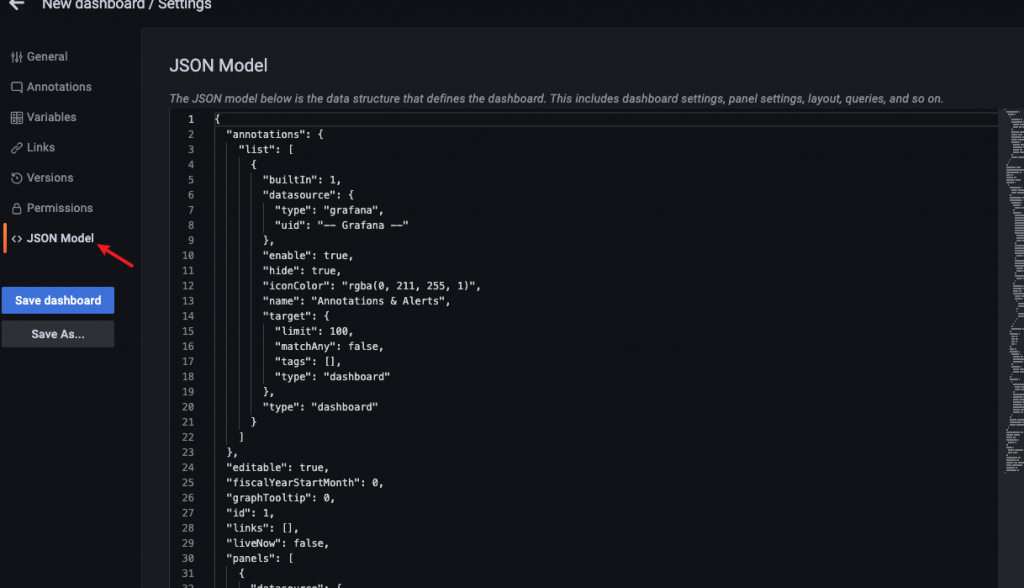Click the JSON Model code brackets icon
The height and width of the screenshot is (588, 1024).
click(16, 238)
